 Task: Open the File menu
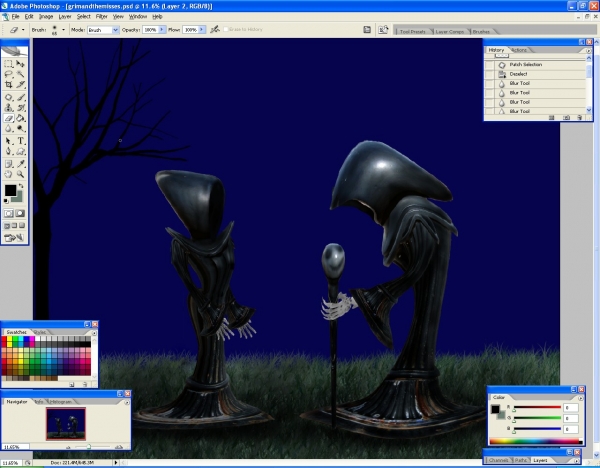pos(15,16)
